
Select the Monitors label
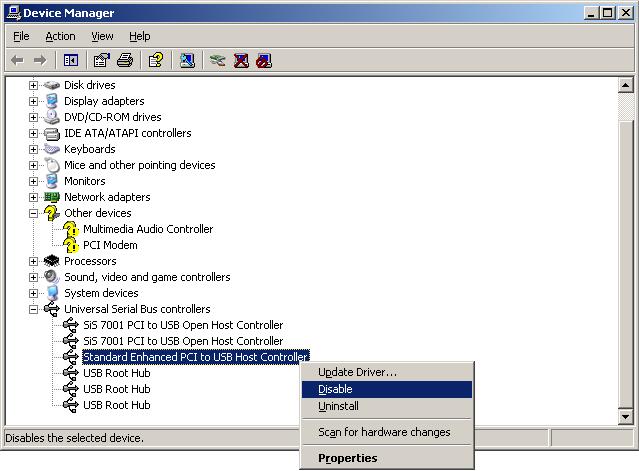pyautogui.click(x=85, y=181)
